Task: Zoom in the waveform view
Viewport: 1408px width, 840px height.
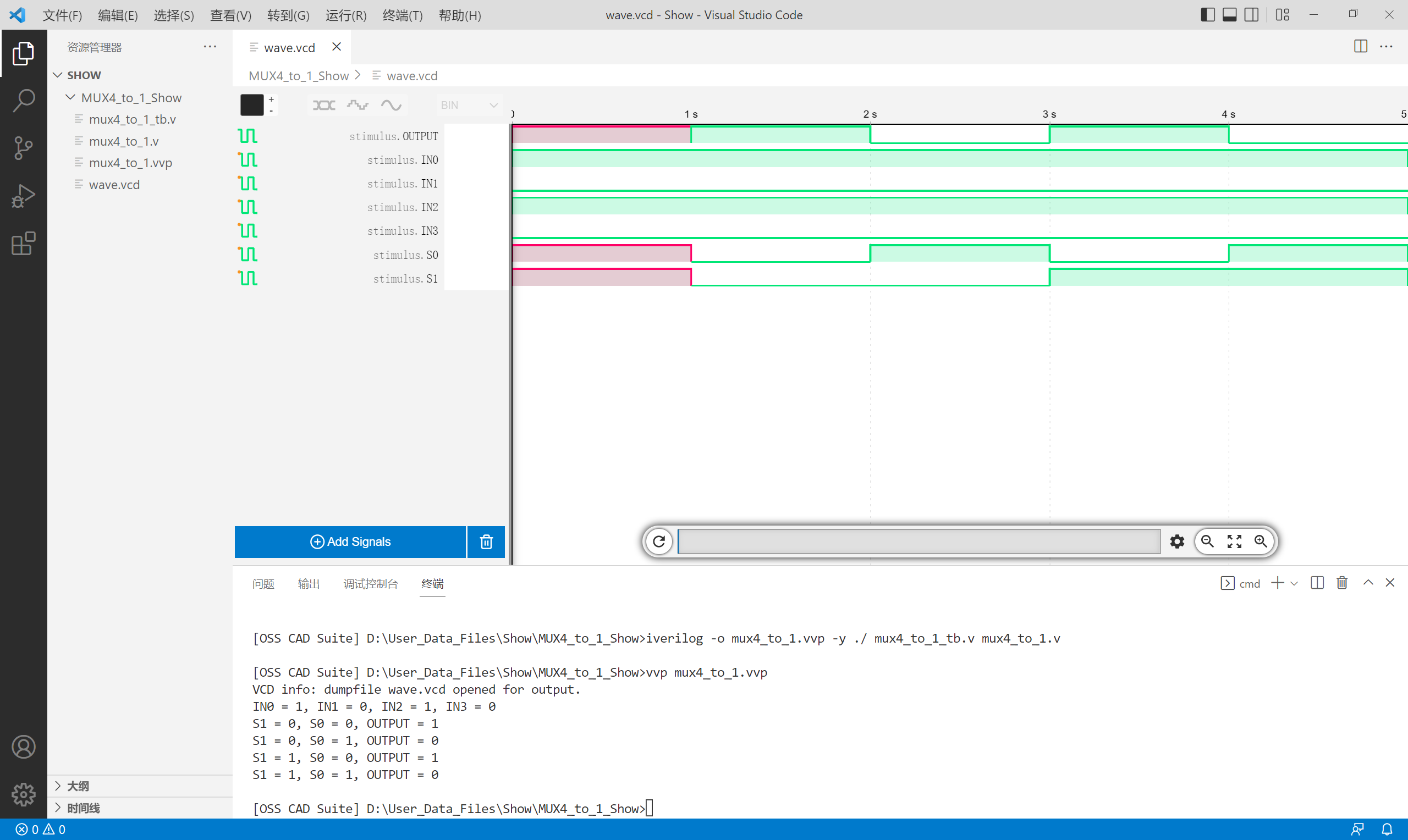Action: [1261, 541]
